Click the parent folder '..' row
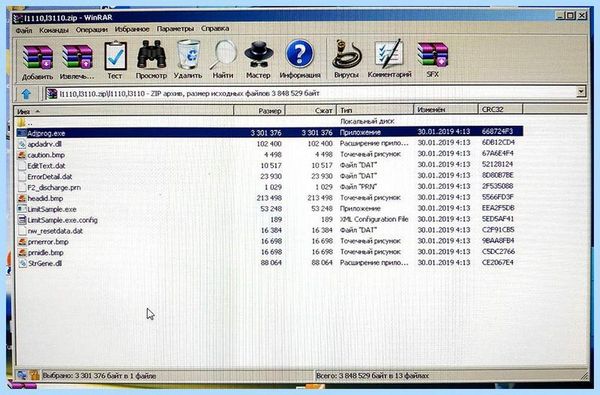Viewport: 600px width, 395px height. (269, 122)
